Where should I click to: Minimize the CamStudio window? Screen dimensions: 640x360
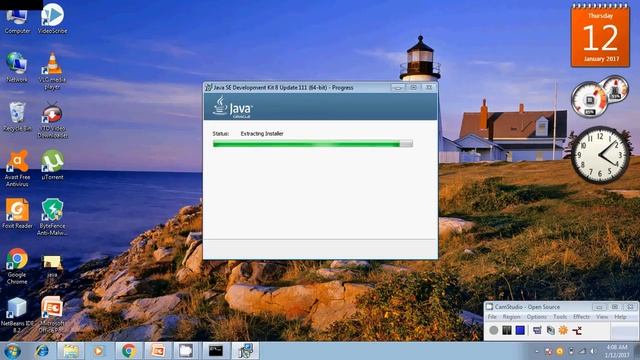[599, 307]
